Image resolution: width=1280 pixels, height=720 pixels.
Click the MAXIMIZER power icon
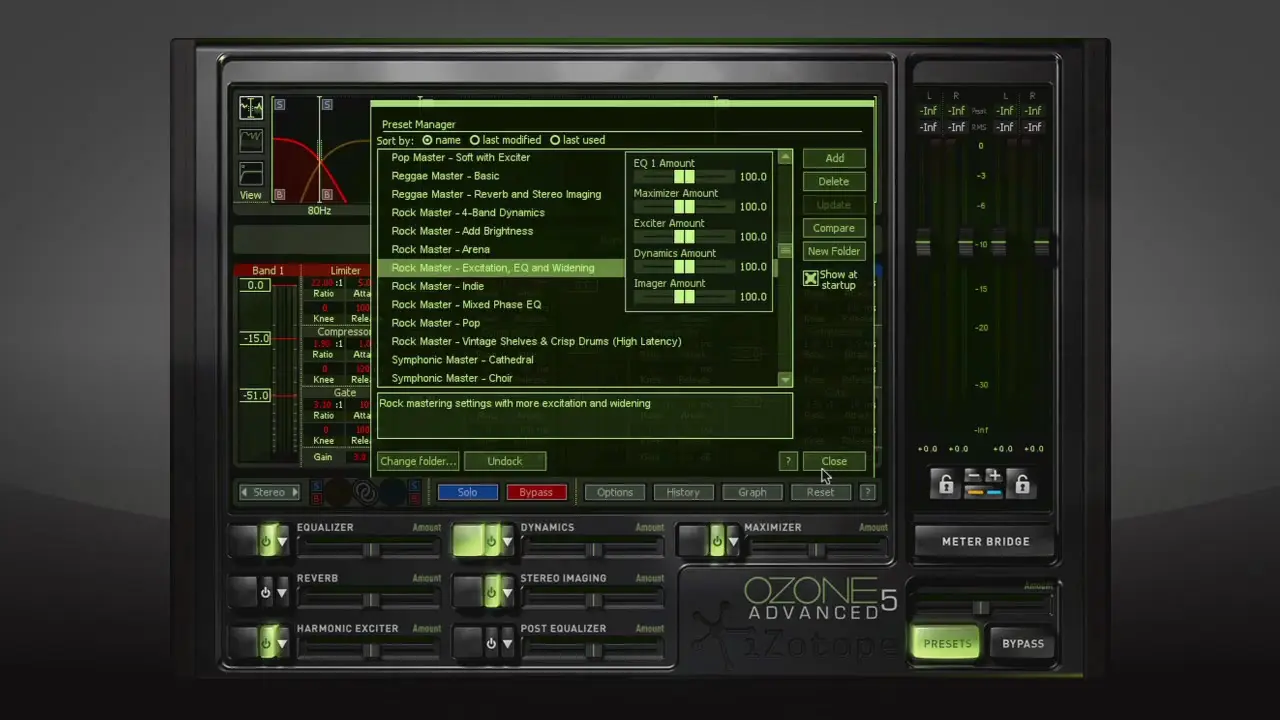pos(716,541)
